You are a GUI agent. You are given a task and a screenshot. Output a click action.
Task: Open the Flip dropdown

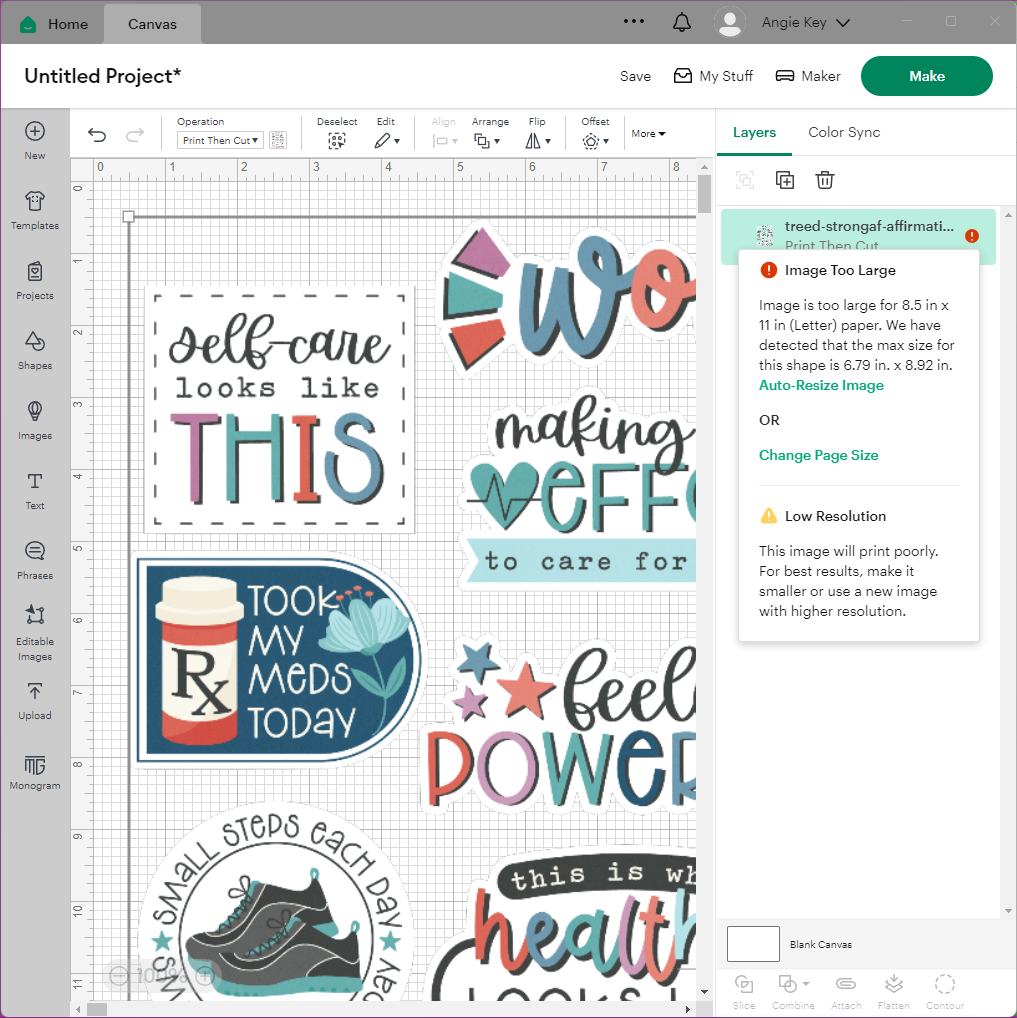[538, 141]
